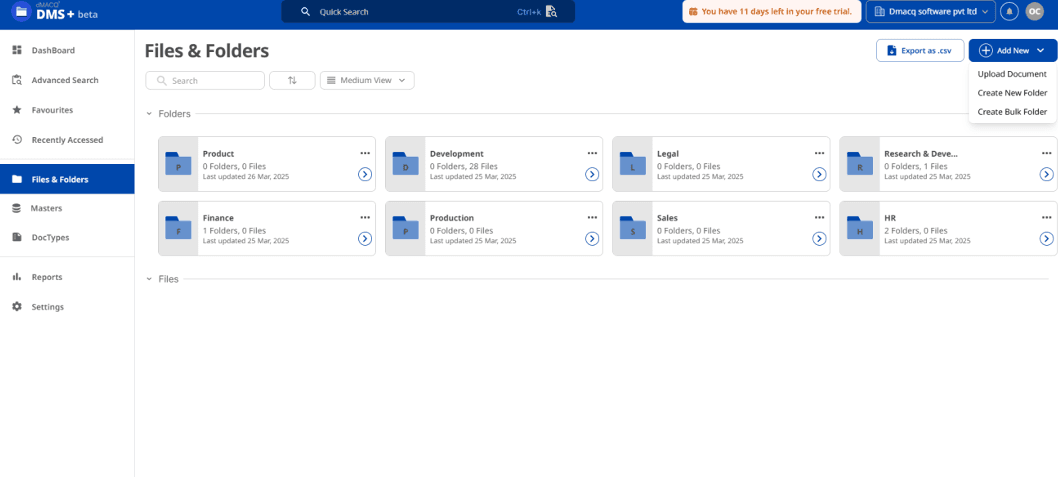Click the Development folder thumbnail icon

tap(406, 164)
